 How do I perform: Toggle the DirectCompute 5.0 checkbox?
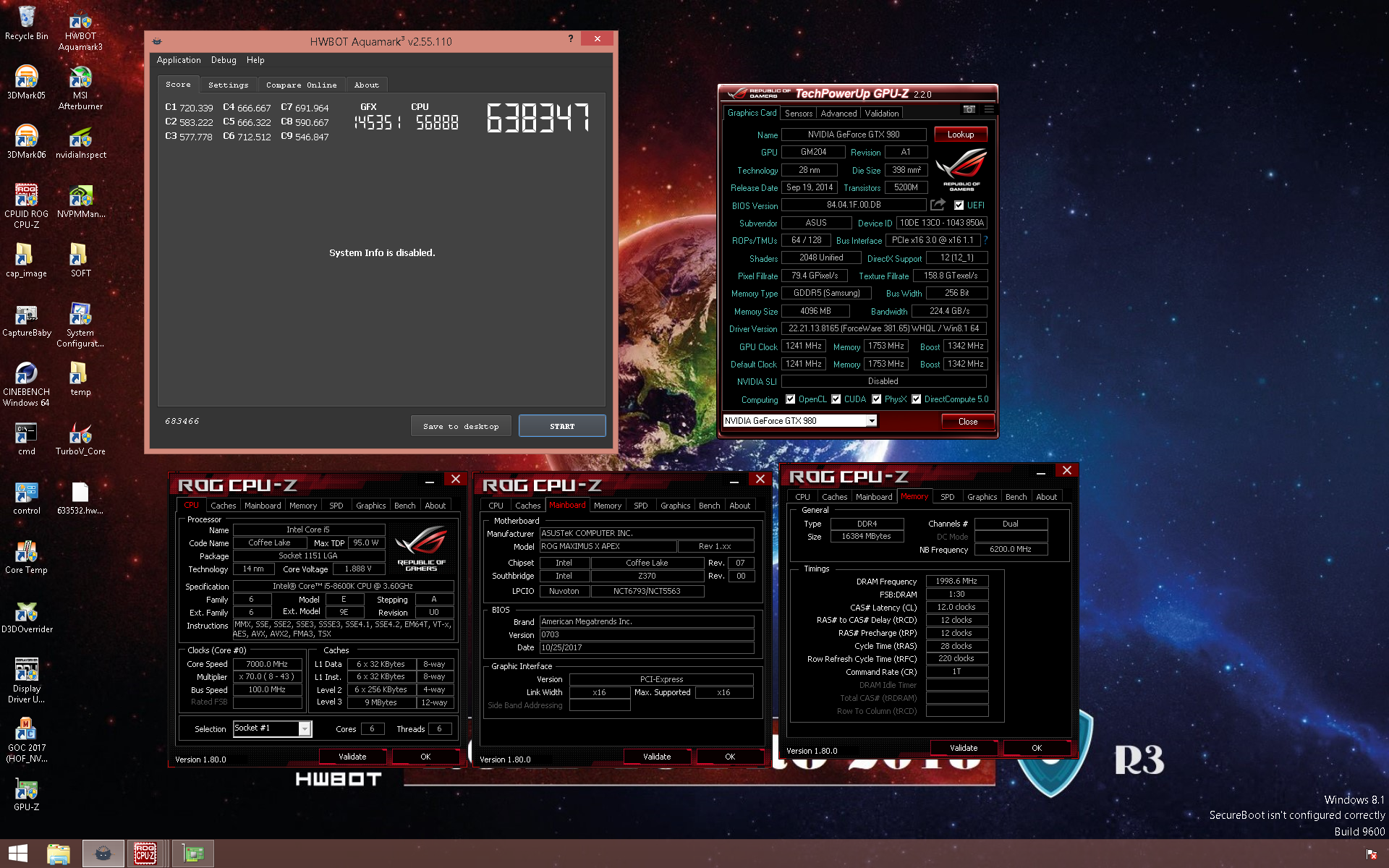pyautogui.click(x=917, y=399)
